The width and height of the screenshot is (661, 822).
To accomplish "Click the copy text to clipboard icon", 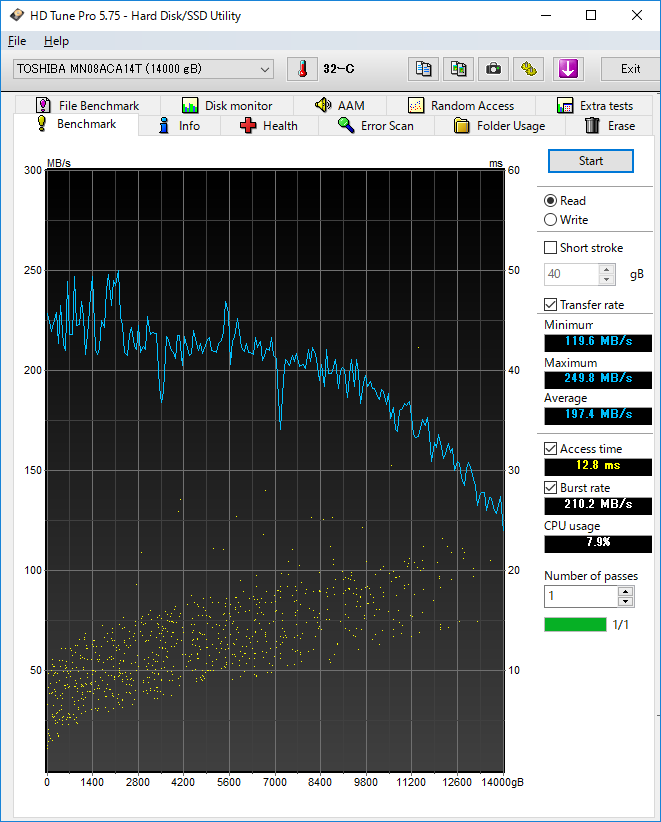I will 424,69.
